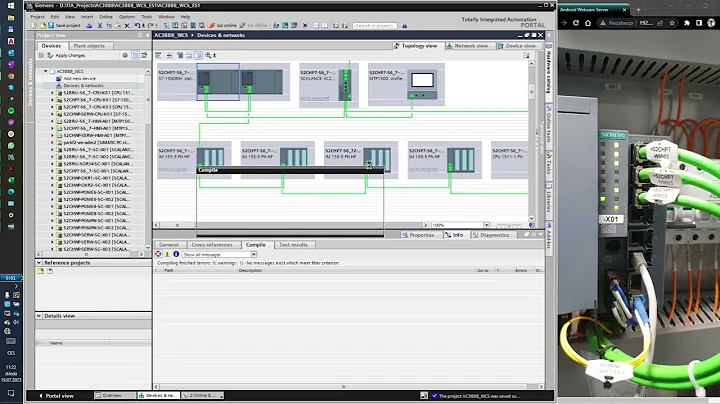This screenshot has width=720, height=404.
Task: Collapse the AC3888_WCS project root node
Action: [45, 71]
